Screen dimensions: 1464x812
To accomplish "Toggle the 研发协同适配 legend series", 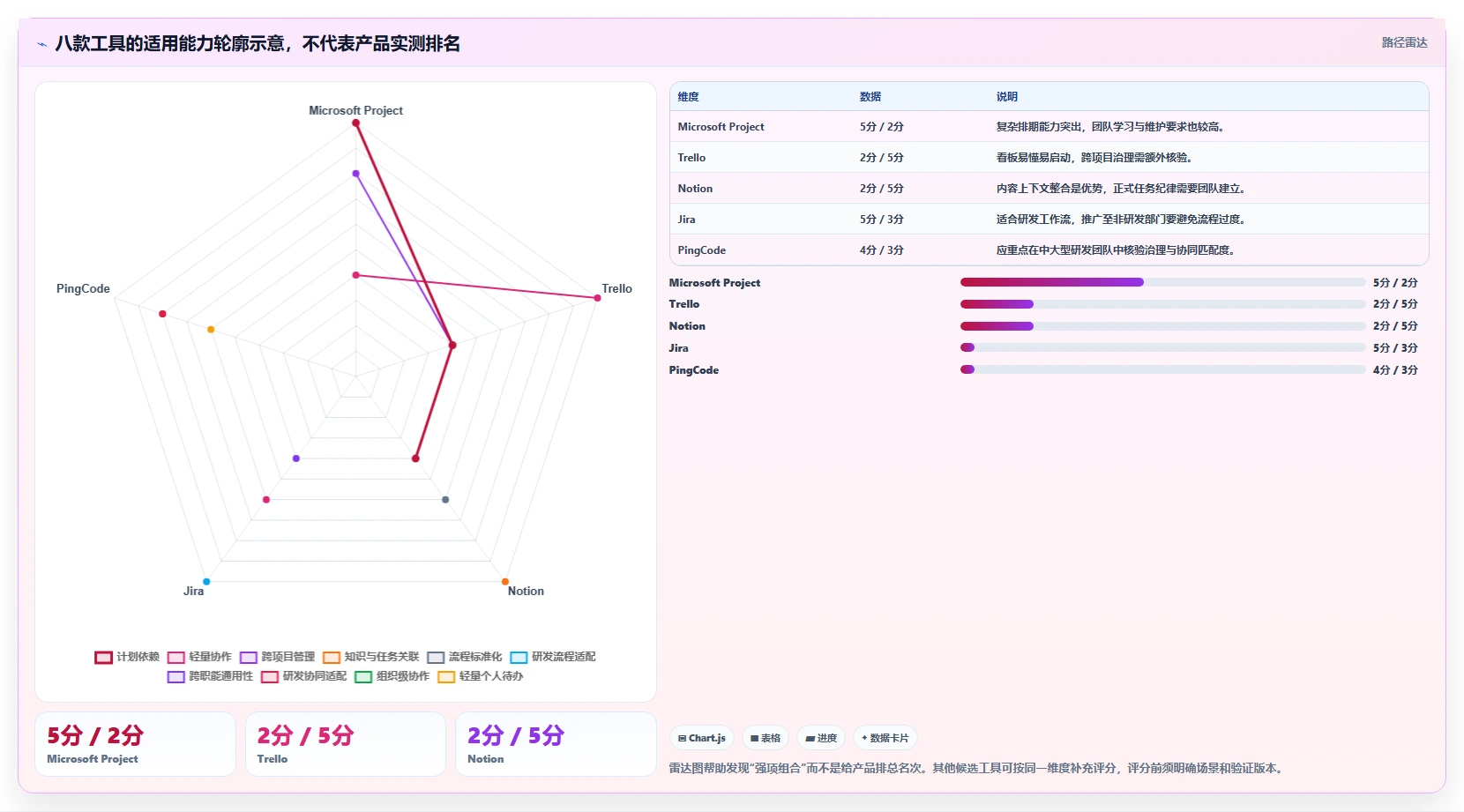I will point(303,676).
